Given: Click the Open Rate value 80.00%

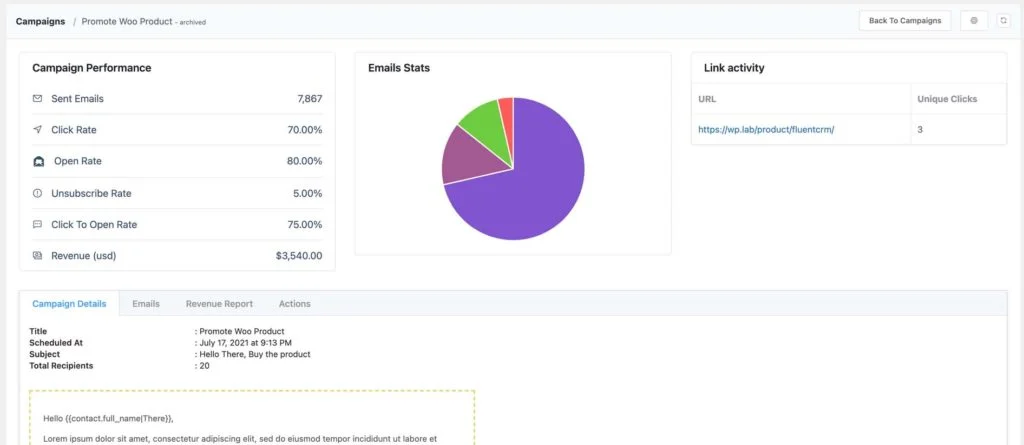Looking at the screenshot, I should click(x=304, y=161).
